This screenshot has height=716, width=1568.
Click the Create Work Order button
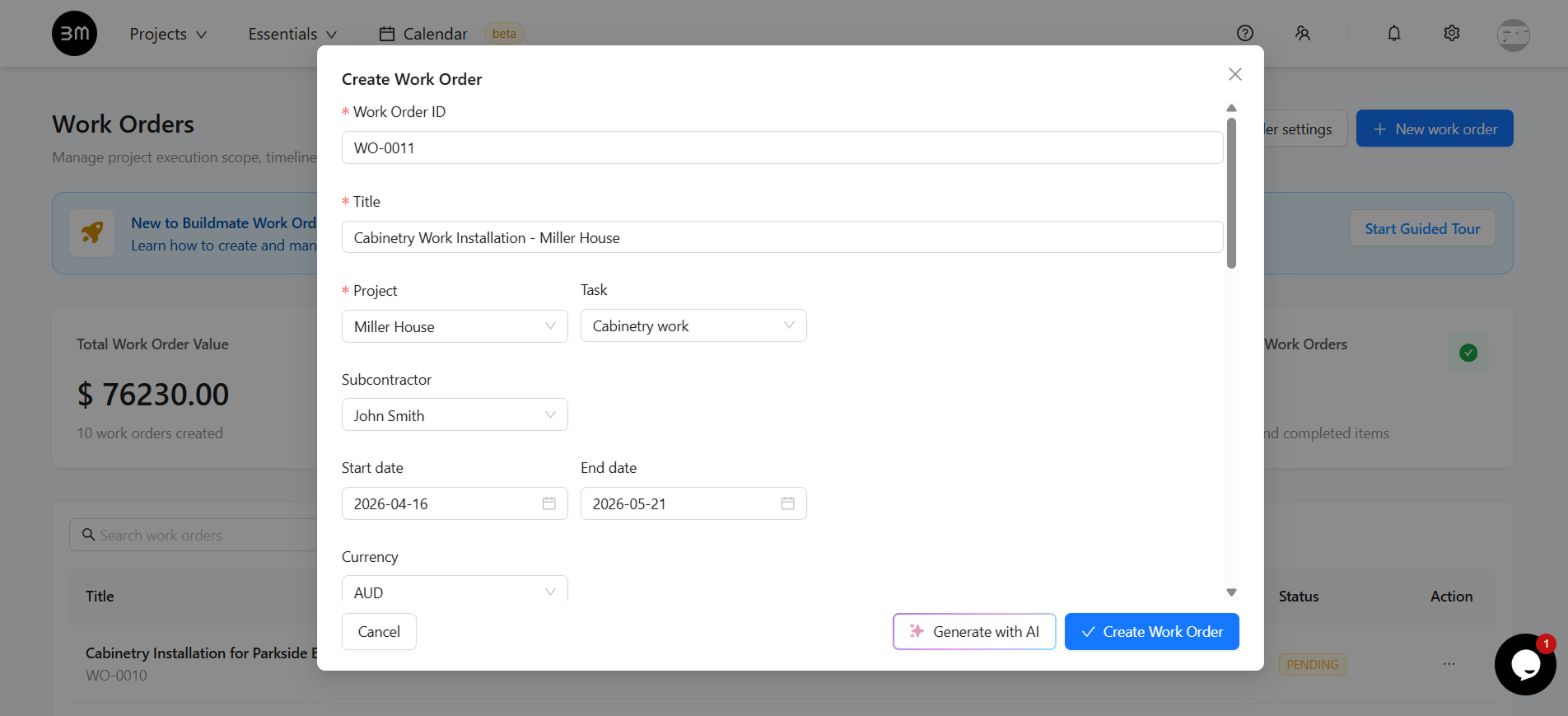click(x=1152, y=632)
